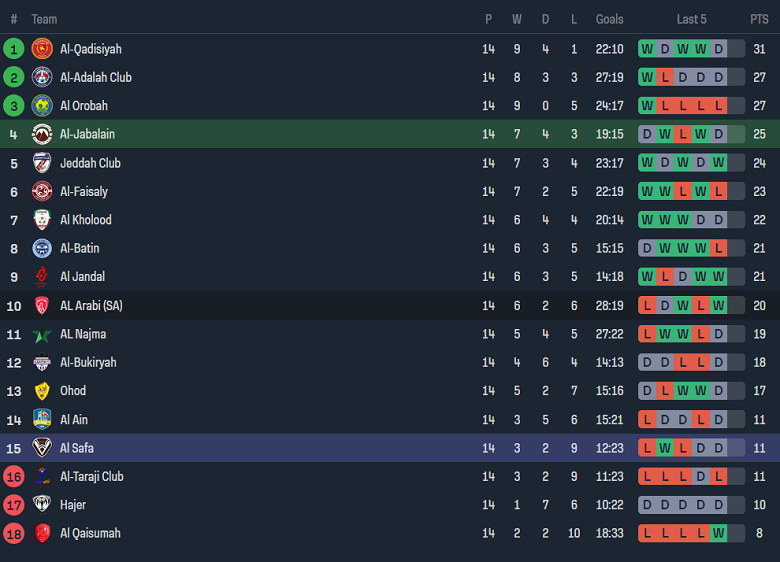Click Al-Qadisiyah's rank 1 green badge
The image size is (780, 562).
pyautogui.click(x=14, y=49)
